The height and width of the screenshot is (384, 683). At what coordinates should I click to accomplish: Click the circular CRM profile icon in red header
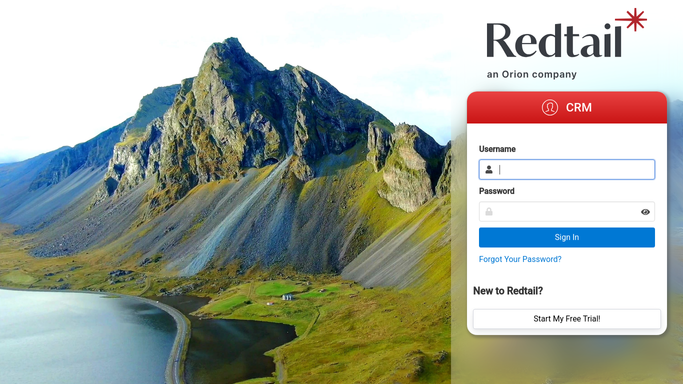pyautogui.click(x=550, y=107)
